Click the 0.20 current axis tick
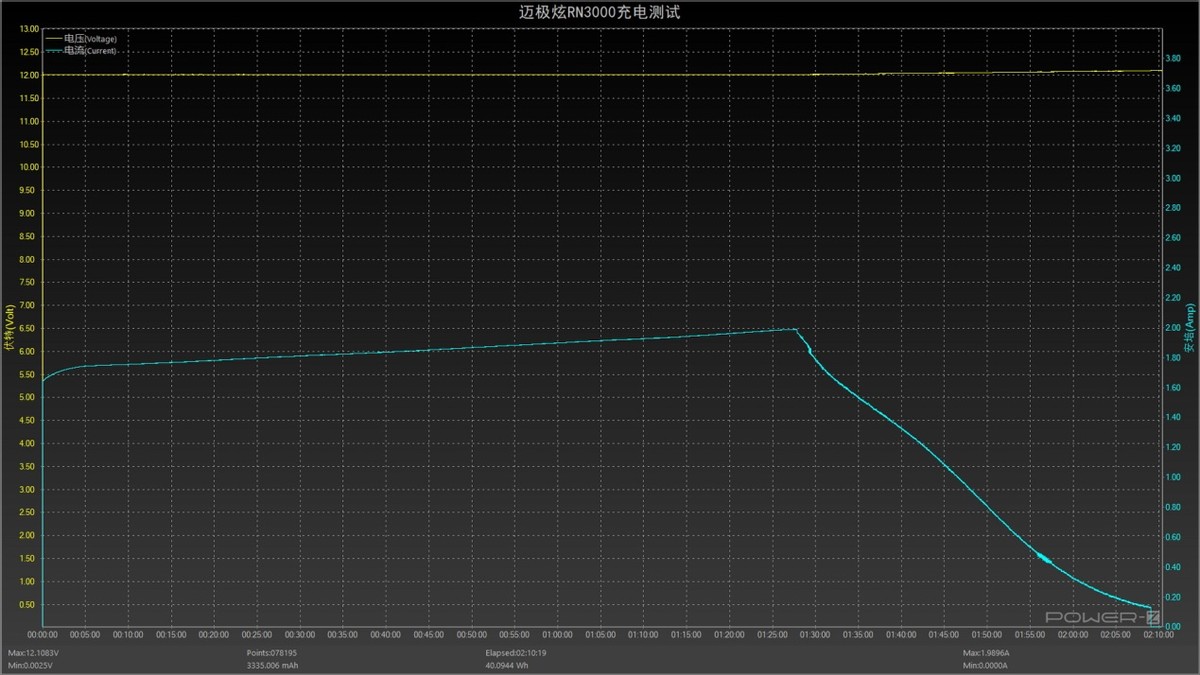This screenshot has width=1200, height=675. coord(1174,597)
